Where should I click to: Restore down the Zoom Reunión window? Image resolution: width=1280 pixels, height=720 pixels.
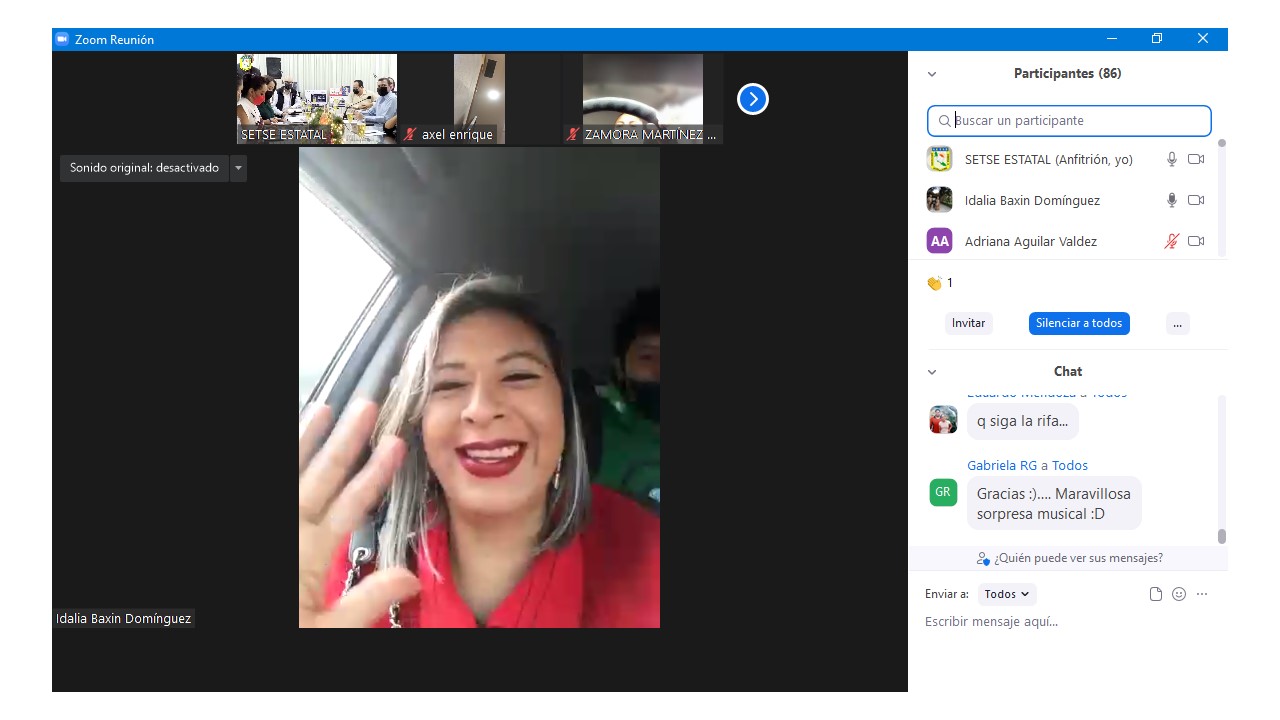click(x=1157, y=39)
